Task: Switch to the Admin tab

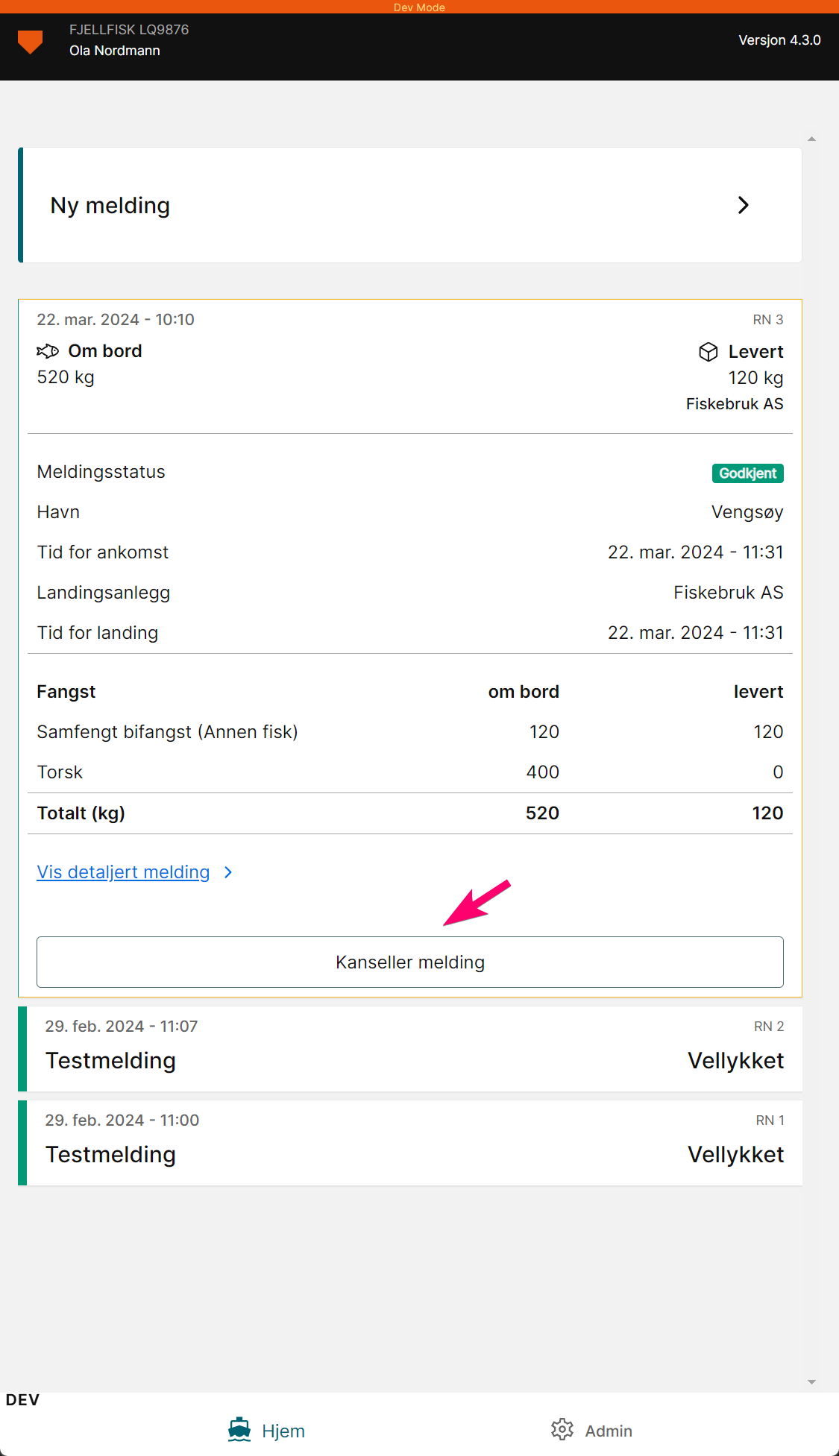Action: click(591, 1430)
